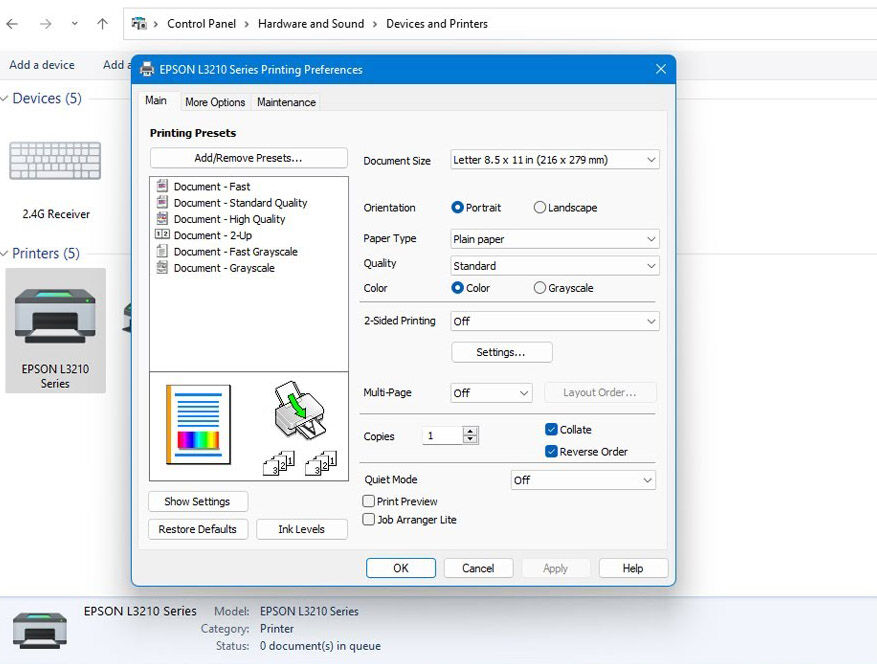Click Devices and Printers breadcrumb
The image size is (877, 664).
[437, 23]
